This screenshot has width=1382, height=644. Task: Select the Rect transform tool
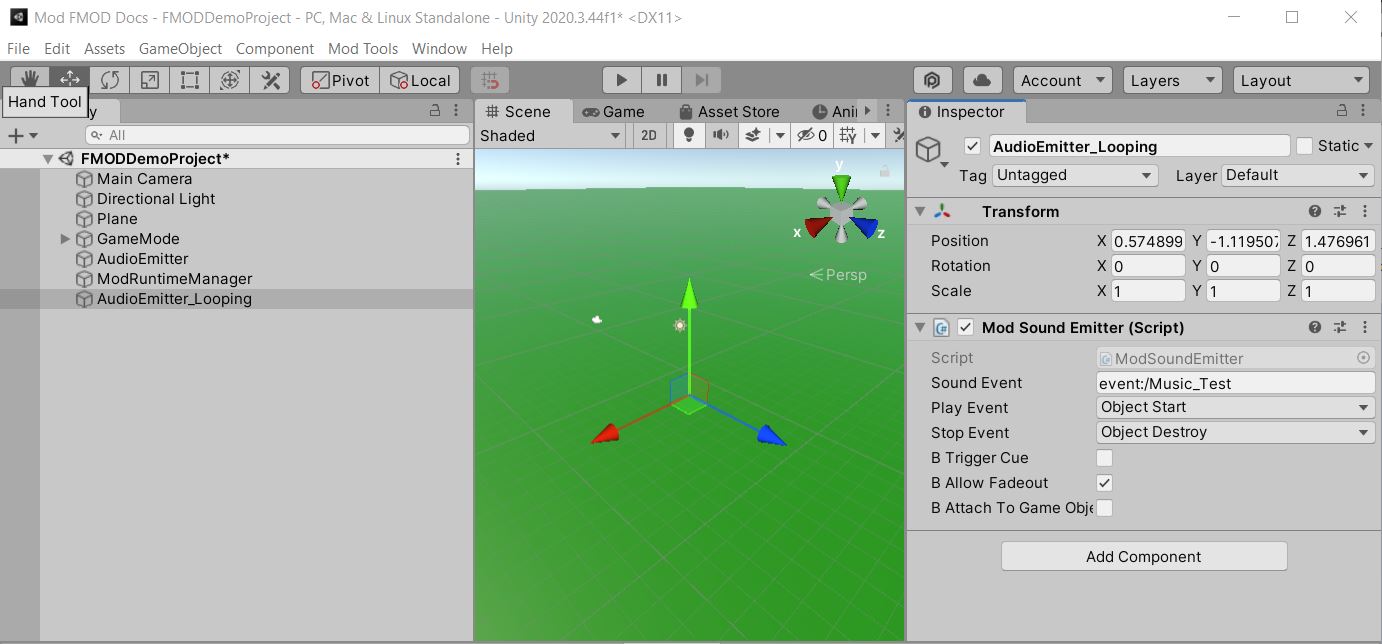pyautogui.click(x=189, y=79)
